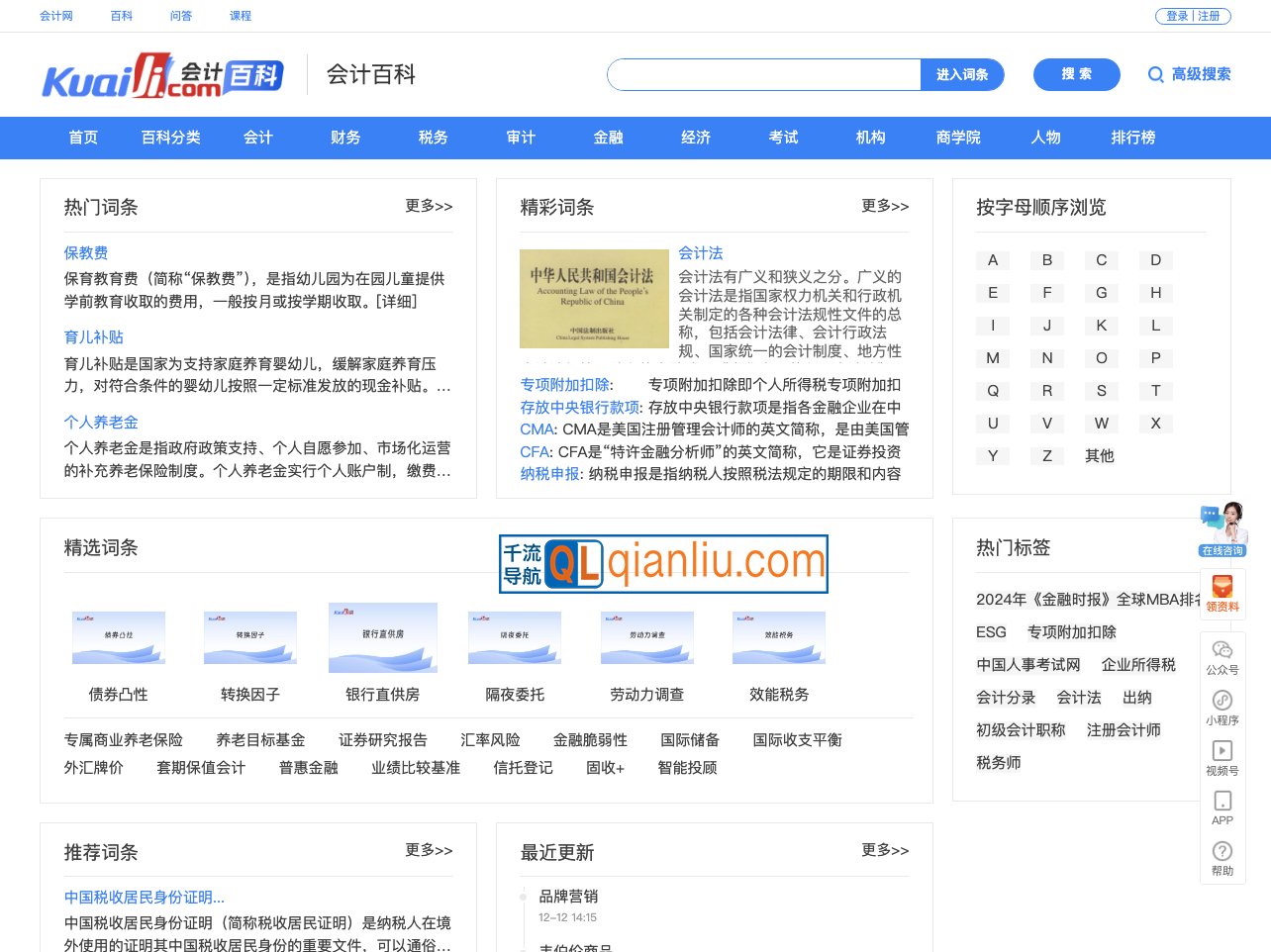Viewport: 1271px width, 952px height.
Task: Select 问答 in the top menu bar
Action: click(x=181, y=16)
